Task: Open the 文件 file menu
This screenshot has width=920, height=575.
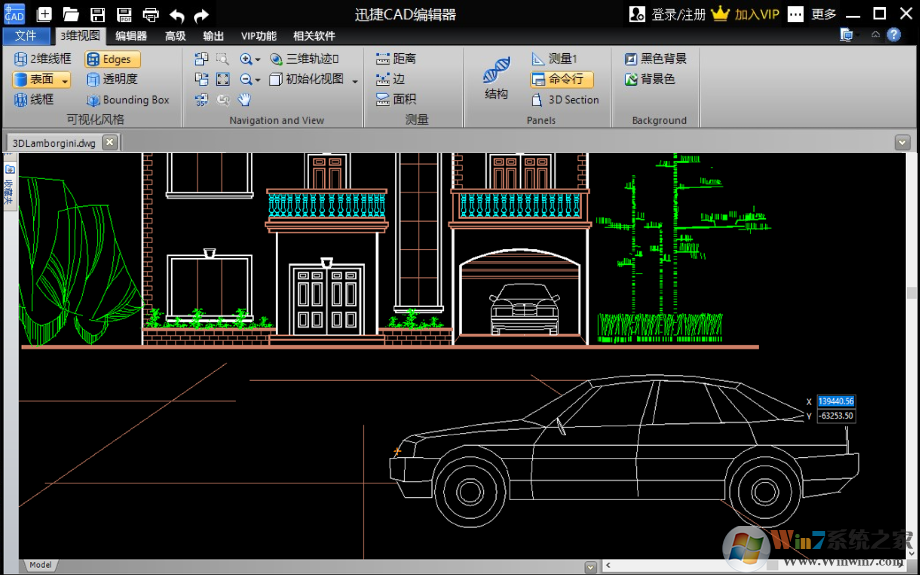Action: coord(25,36)
